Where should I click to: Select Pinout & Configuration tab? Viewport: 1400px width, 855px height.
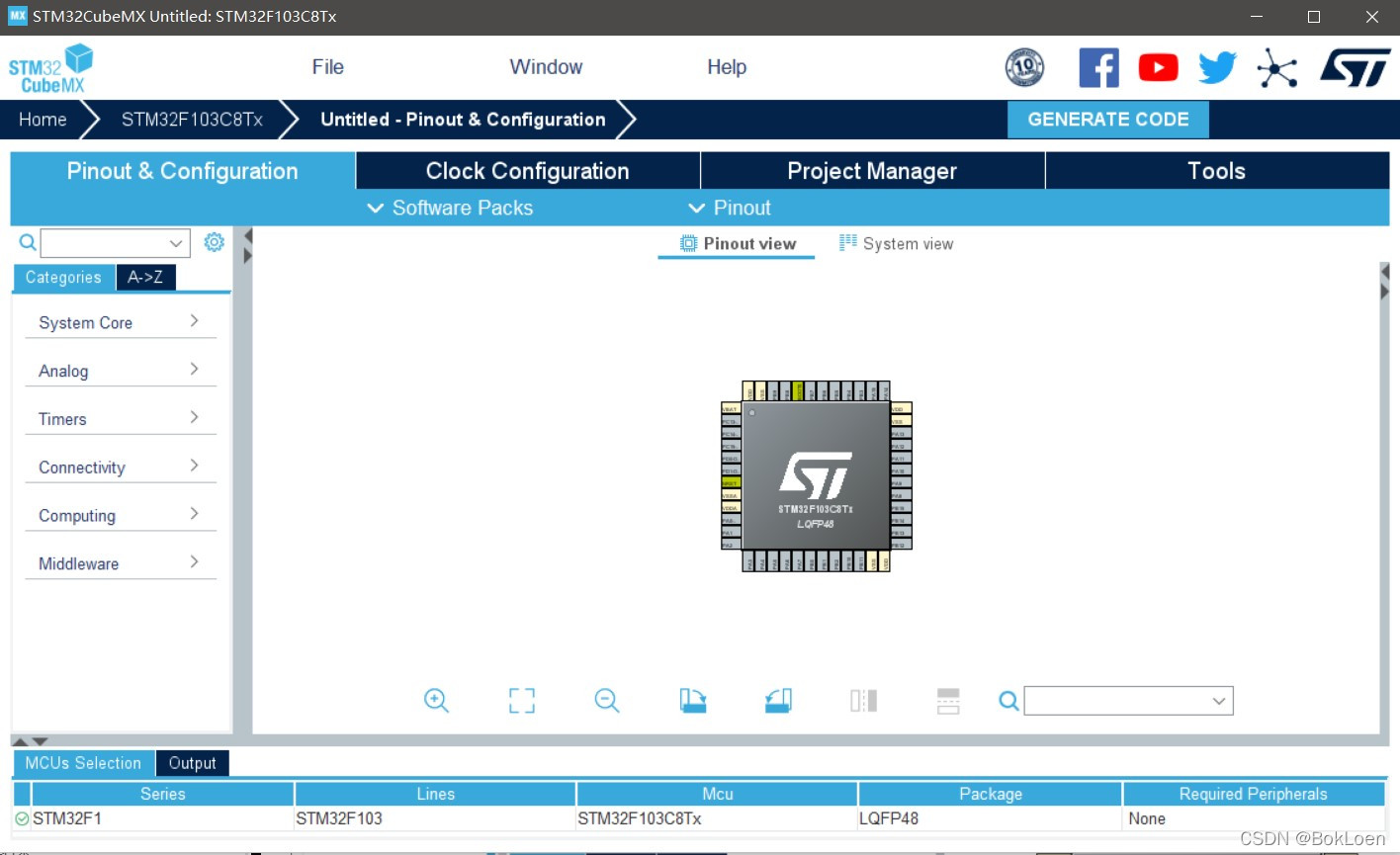coord(182,171)
